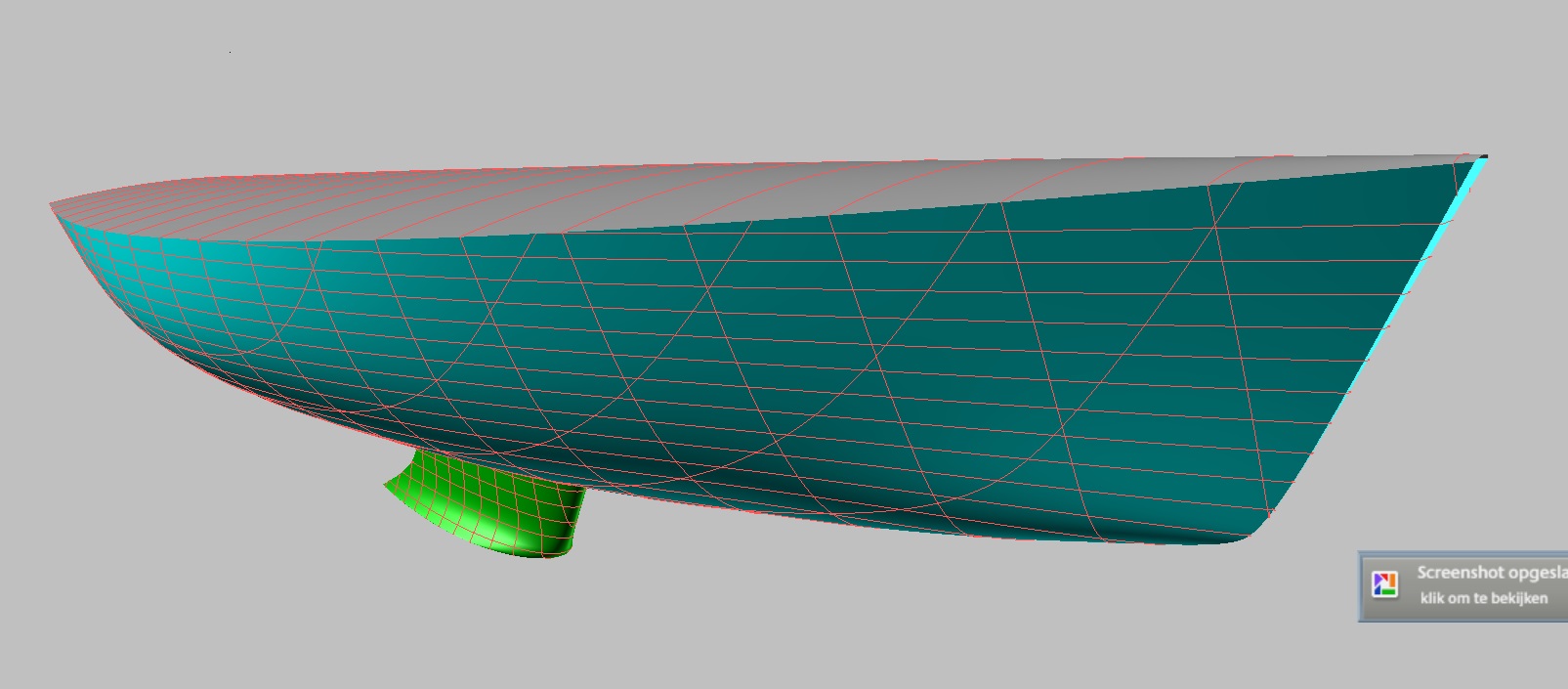Click the colorful screenshot app icon in notification

(1384, 585)
